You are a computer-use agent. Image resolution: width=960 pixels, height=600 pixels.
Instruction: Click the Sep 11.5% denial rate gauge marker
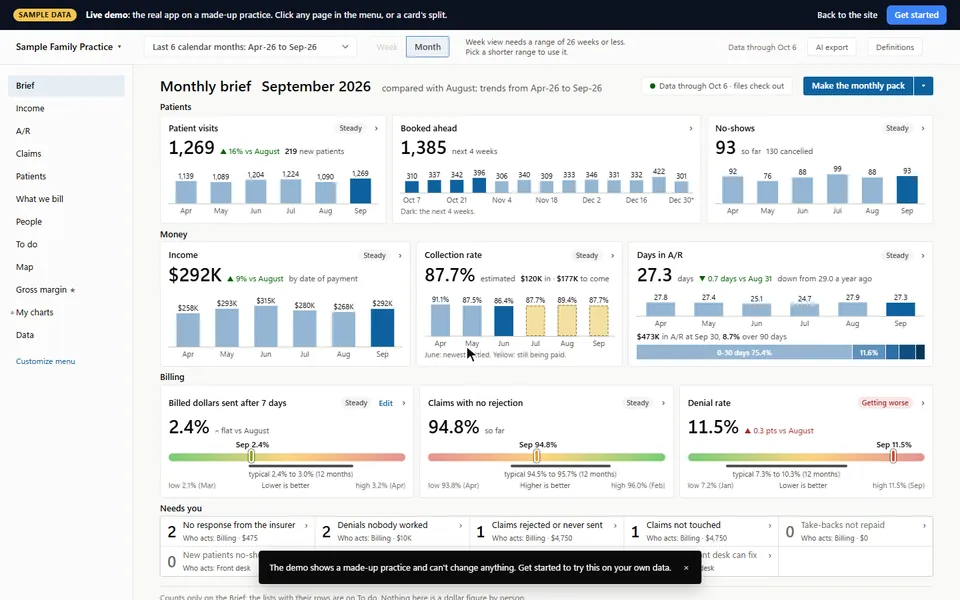tap(893, 456)
